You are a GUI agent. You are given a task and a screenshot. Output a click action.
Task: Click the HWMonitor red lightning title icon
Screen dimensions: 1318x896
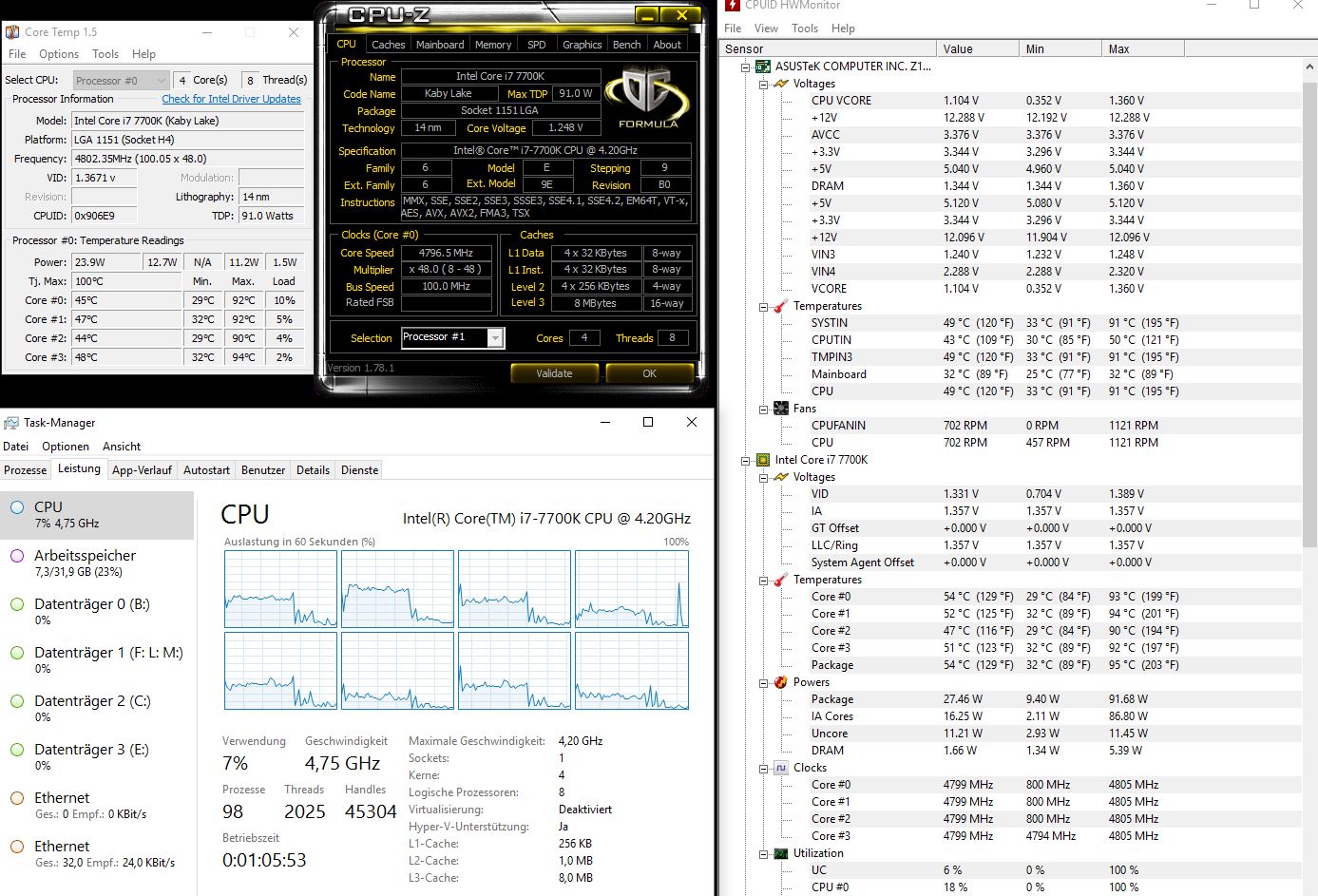click(x=732, y=5)
